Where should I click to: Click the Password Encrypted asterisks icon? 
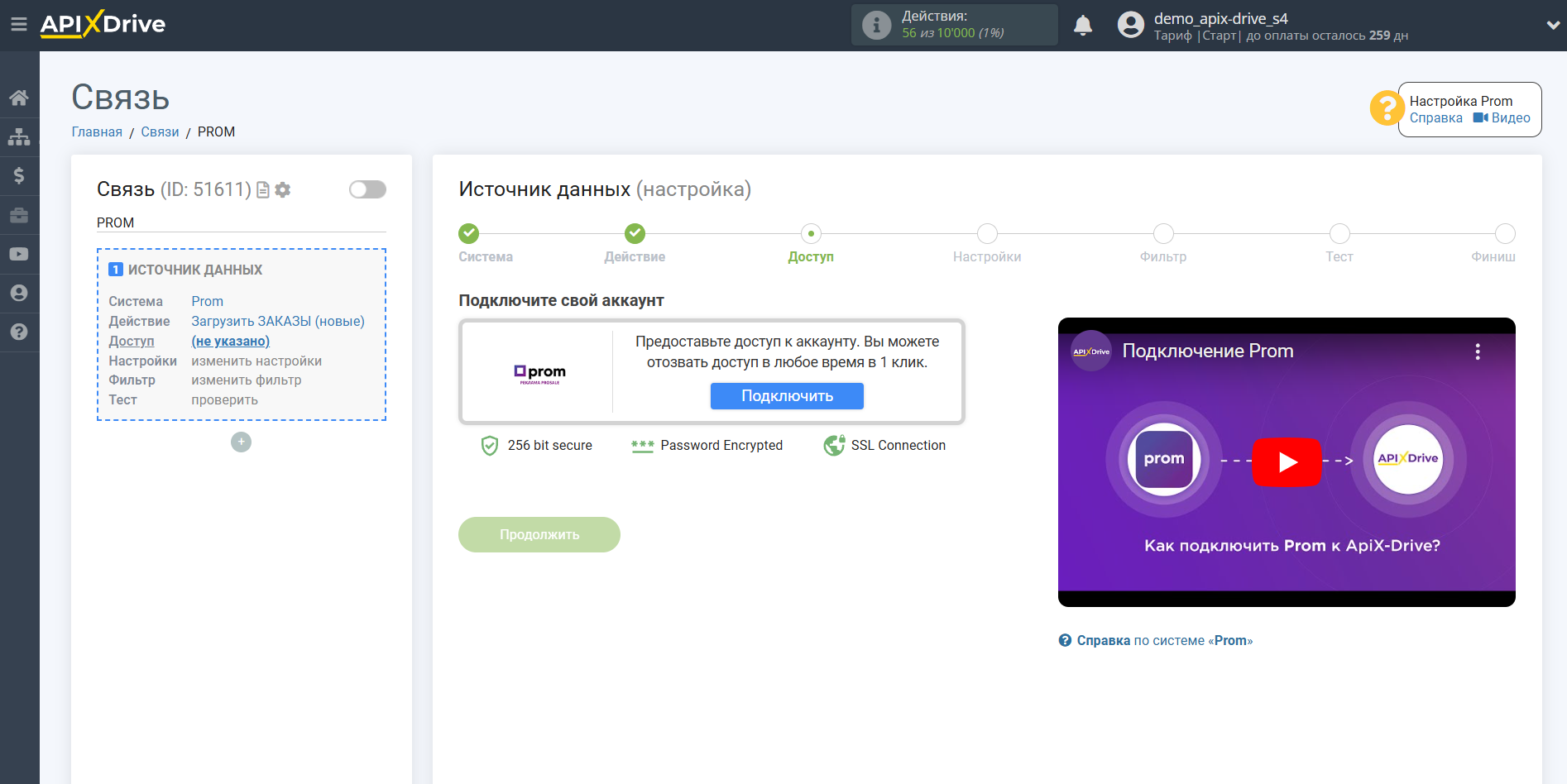click(x=643, y=446)
